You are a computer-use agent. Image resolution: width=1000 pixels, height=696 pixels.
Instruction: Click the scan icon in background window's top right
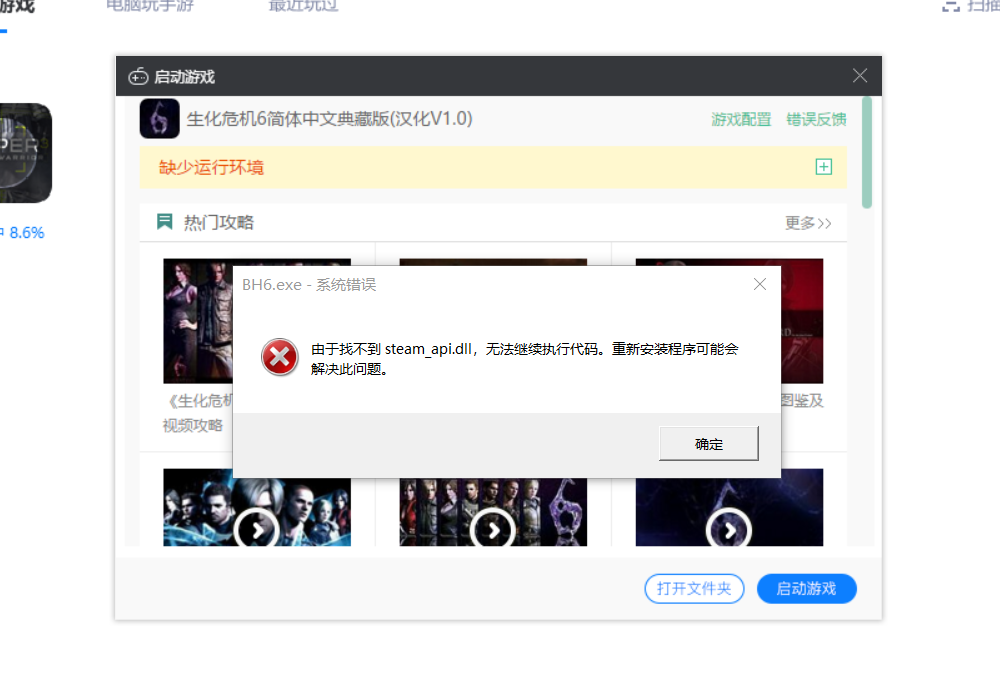point(951,6)
